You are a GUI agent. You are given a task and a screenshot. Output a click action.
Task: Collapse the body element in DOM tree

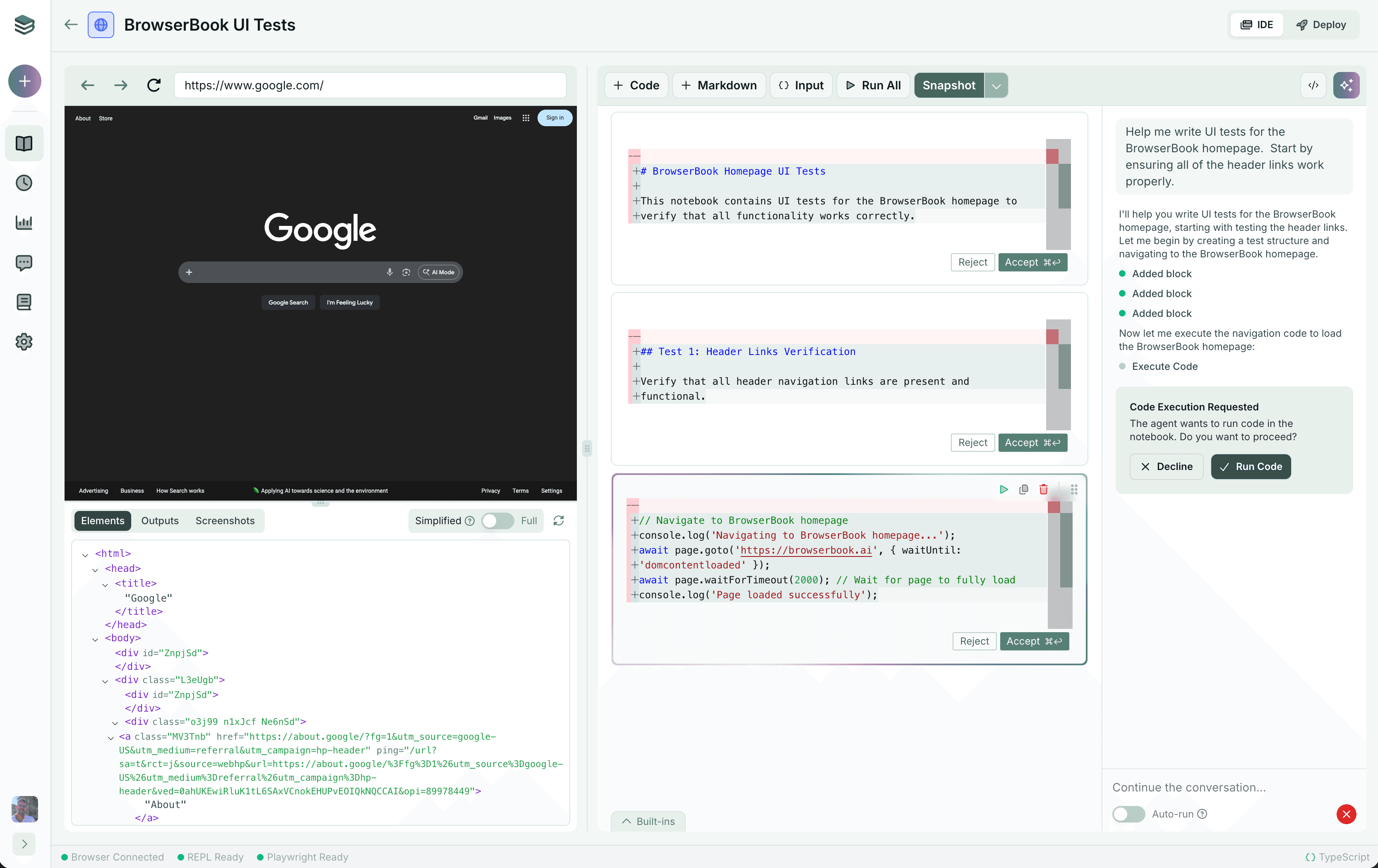pyautogui.click(x=96, y=638)
